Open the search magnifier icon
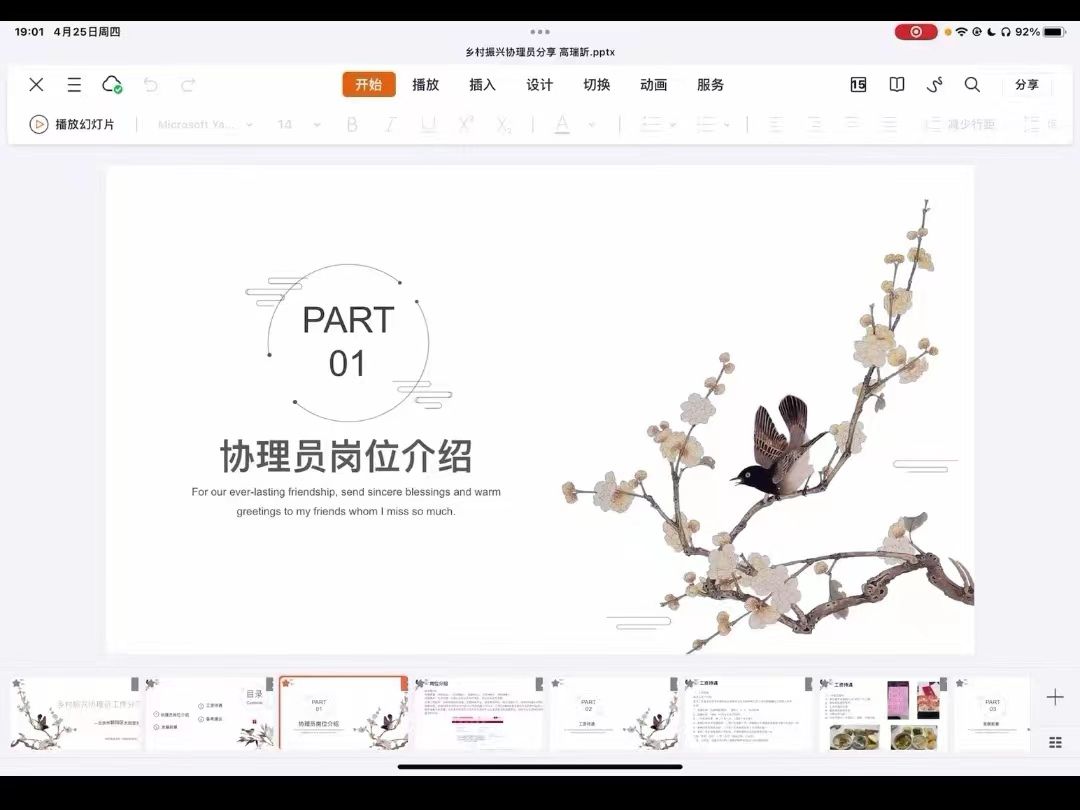The height and width of the screenshot is (810, 1080). [x=972, y=85]
